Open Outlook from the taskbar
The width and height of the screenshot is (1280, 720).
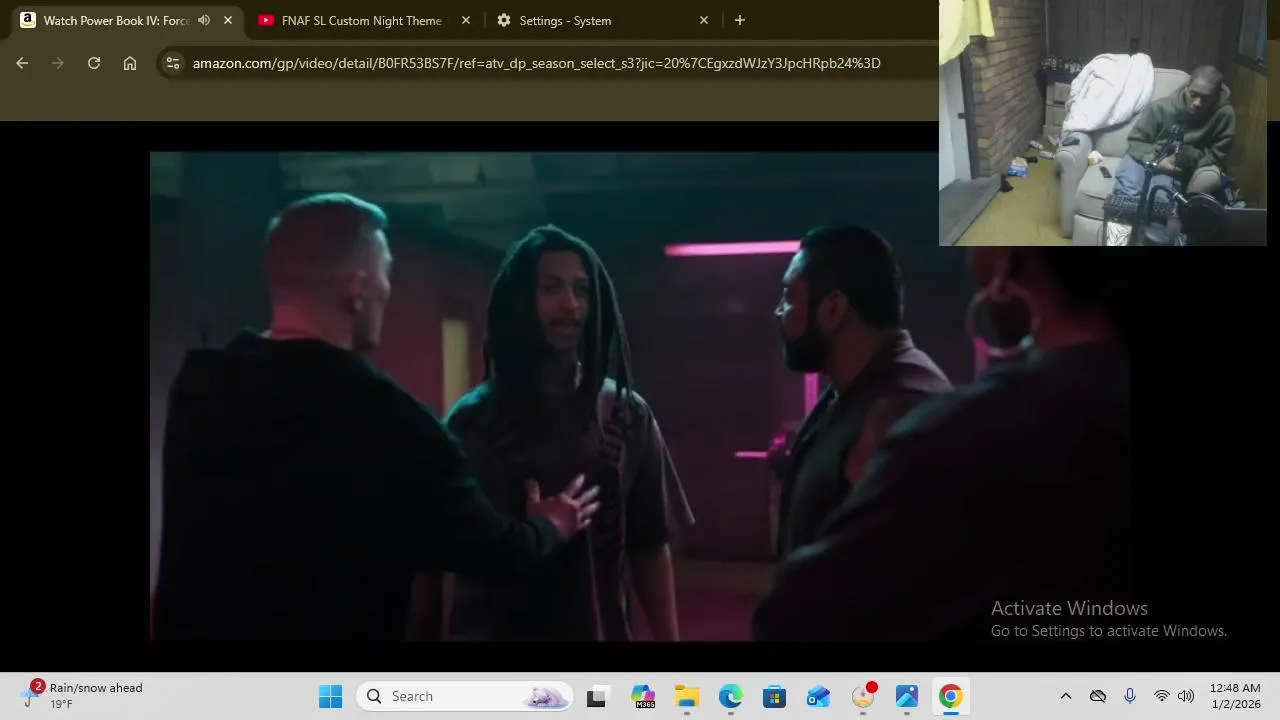tap(819, 696)
